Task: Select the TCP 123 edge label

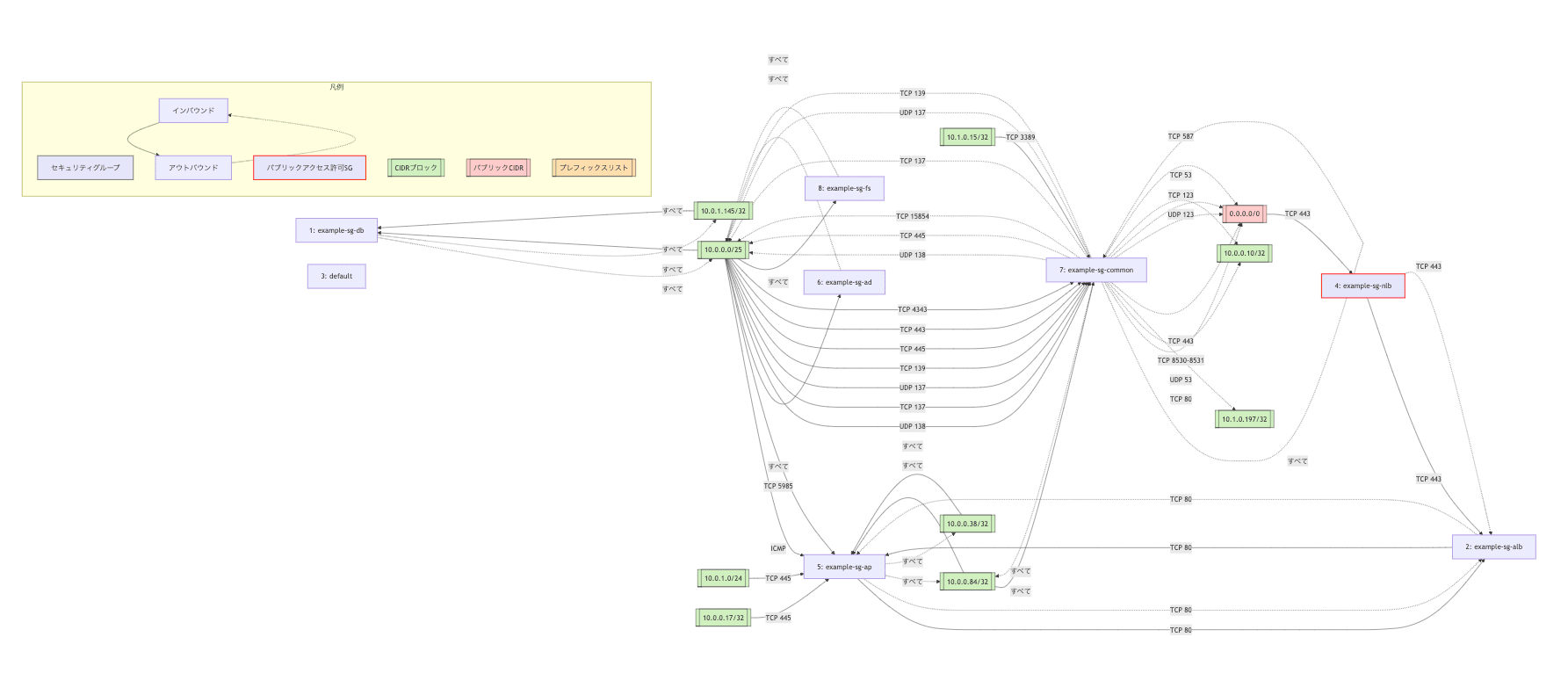Action: tap(1181, 195)
